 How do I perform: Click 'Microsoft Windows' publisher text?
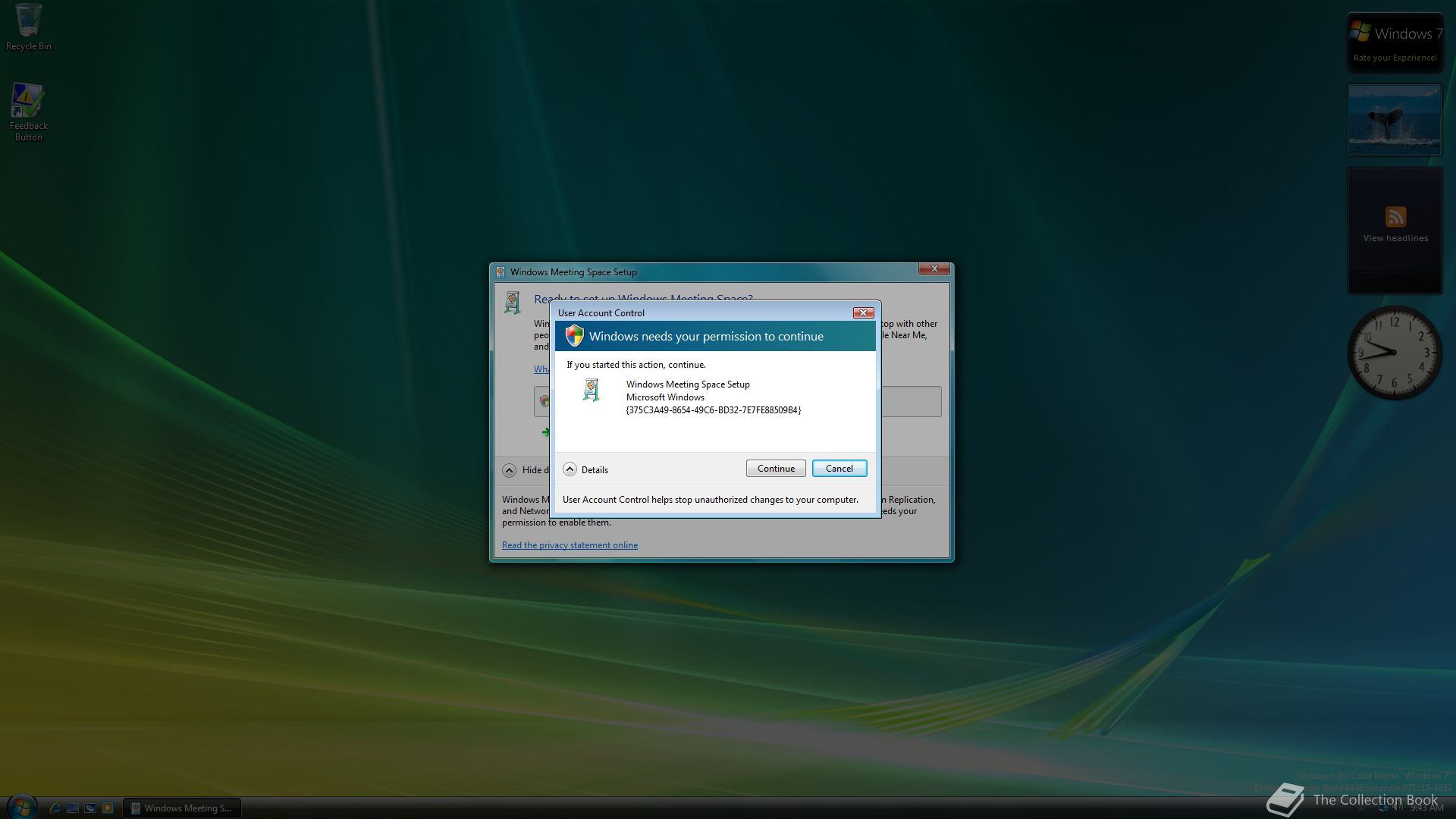tap(665, 397)
